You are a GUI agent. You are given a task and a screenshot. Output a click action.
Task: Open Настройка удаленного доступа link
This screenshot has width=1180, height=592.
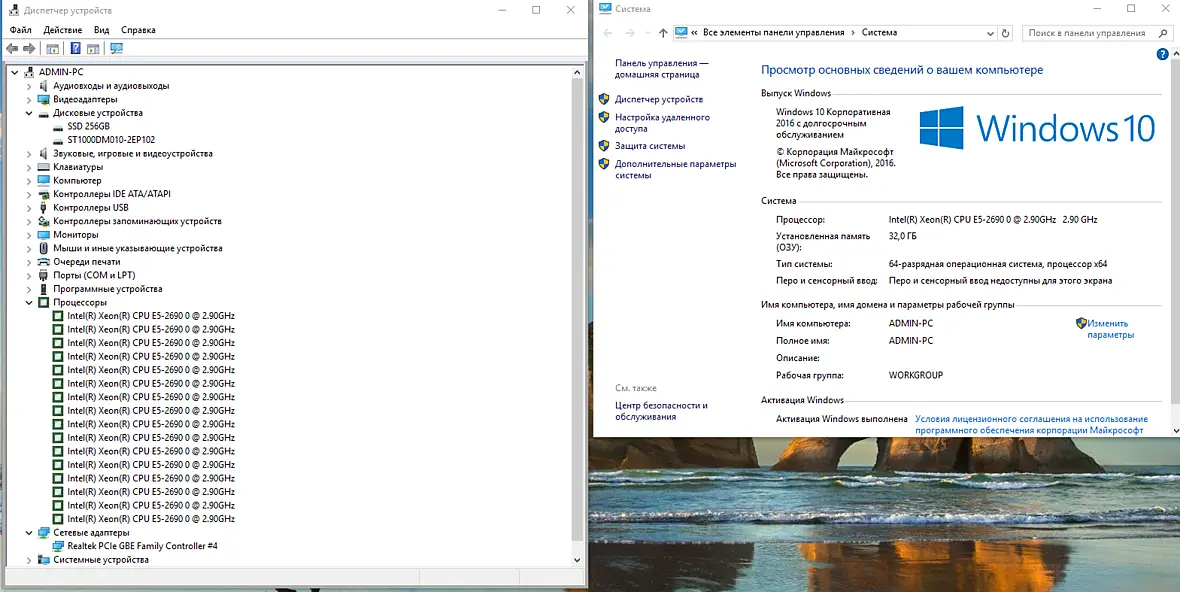662,123
